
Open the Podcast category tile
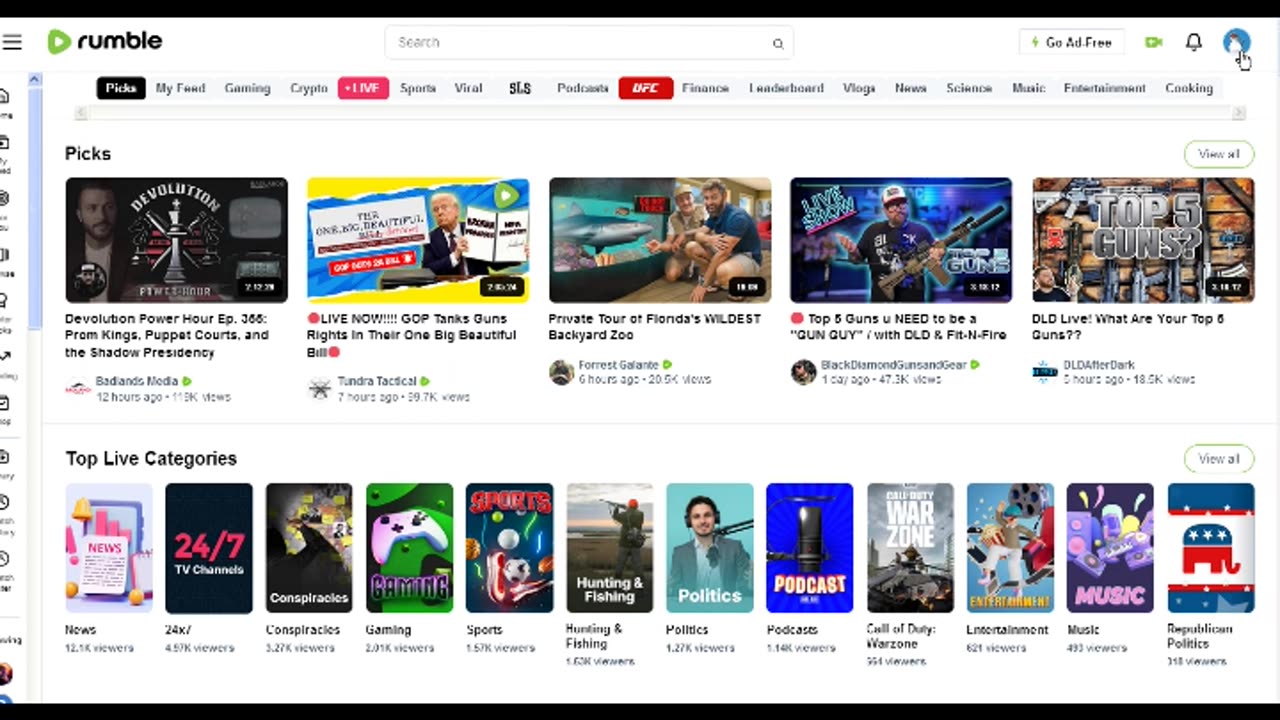click(x=810, y=548)
